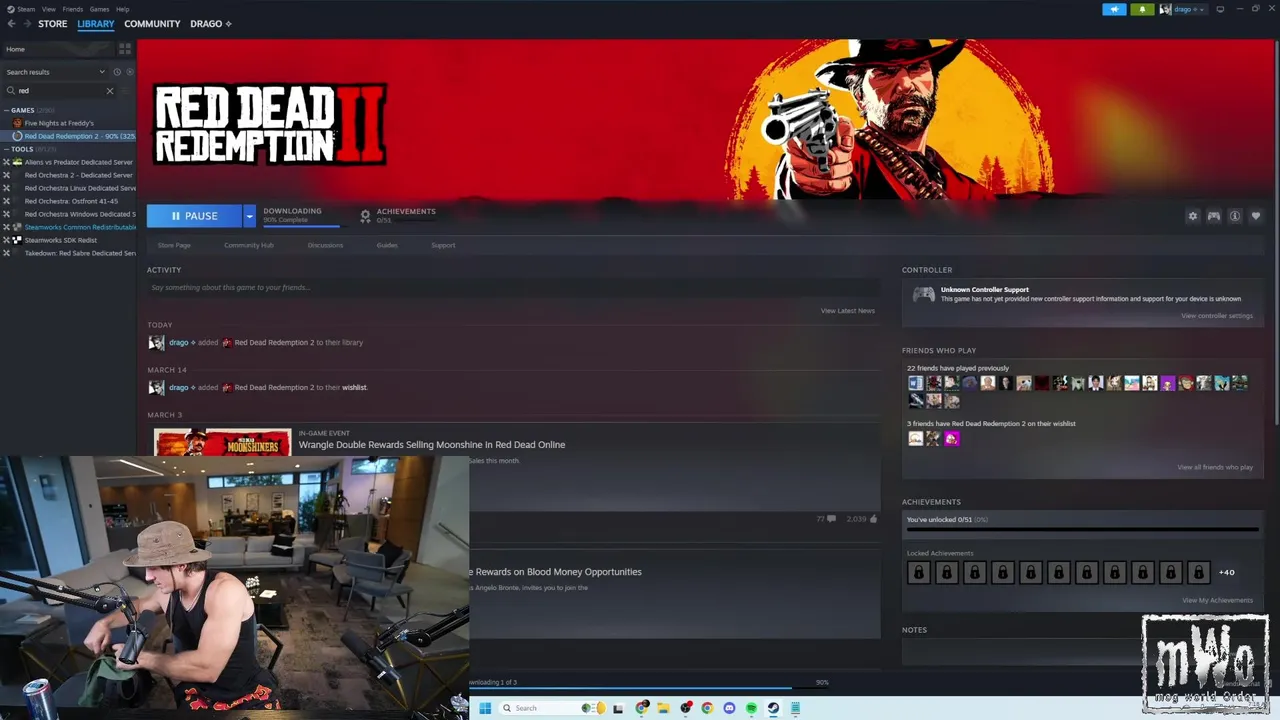Collapse the GAMES category
The width and height of the screenshot is (1280, 720).
click(x=6, y=110)
